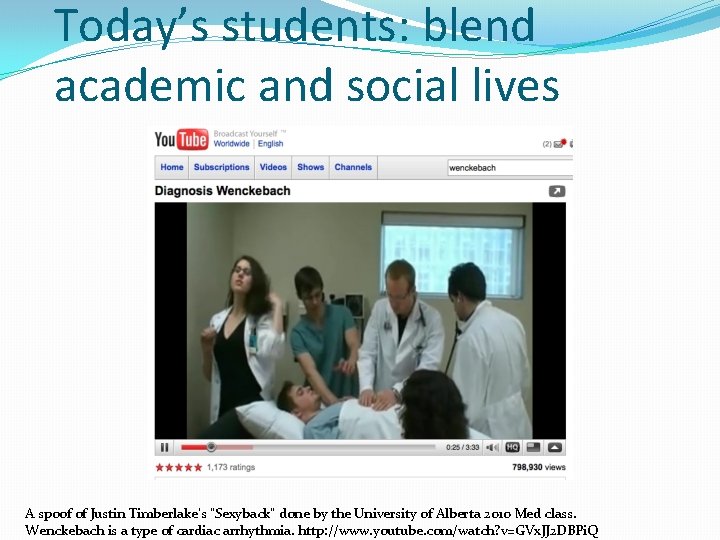The height and width of the screenshot is (540, 720).
Task: Open the Subscriptions tab
Action: click(x=221, y=167)
